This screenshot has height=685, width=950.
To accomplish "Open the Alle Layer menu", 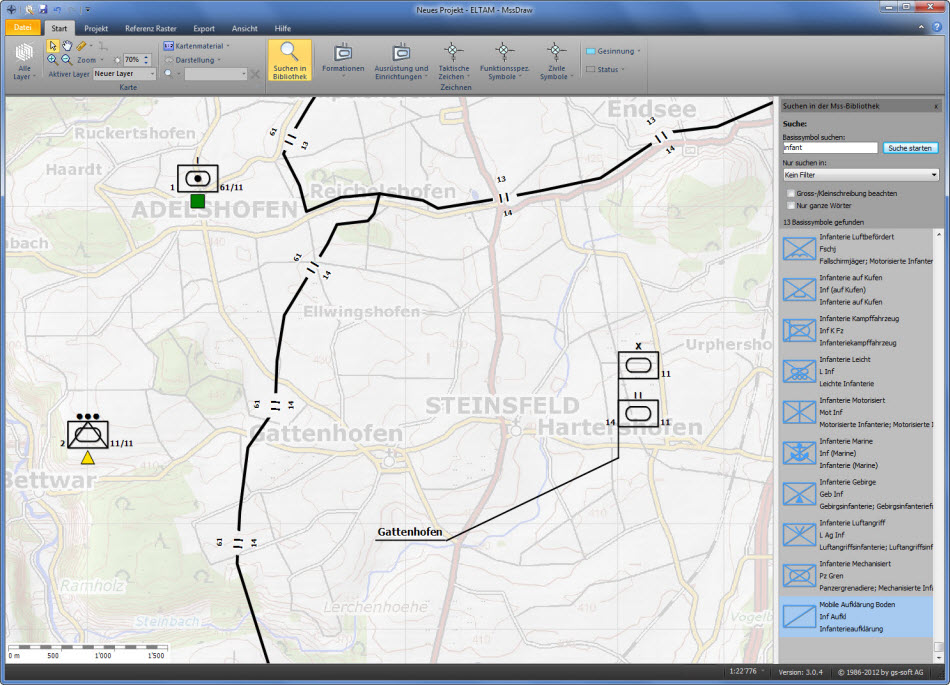I will pos(23,62).
